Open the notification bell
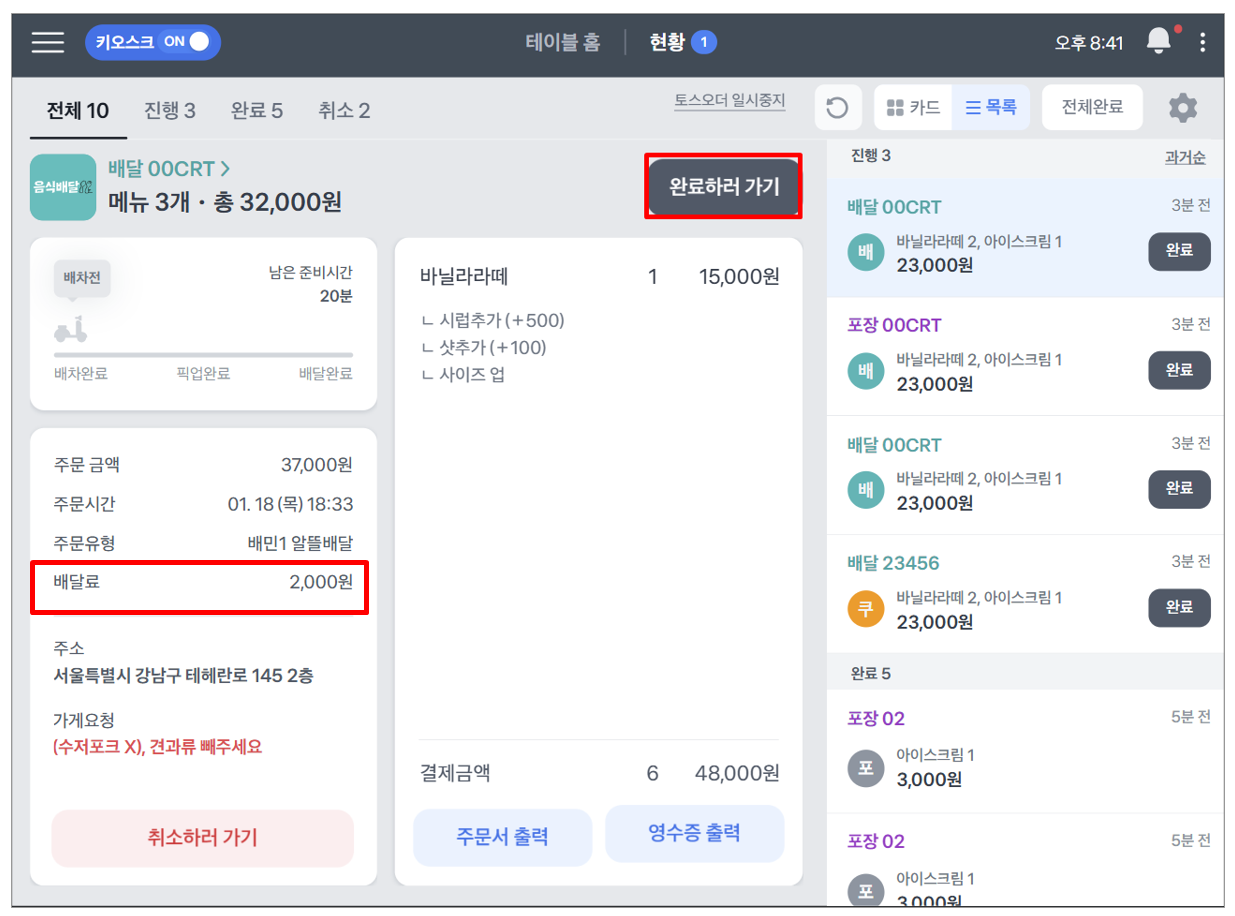1235x916 pixels. pyautogui.click(x=1159, y=41)
